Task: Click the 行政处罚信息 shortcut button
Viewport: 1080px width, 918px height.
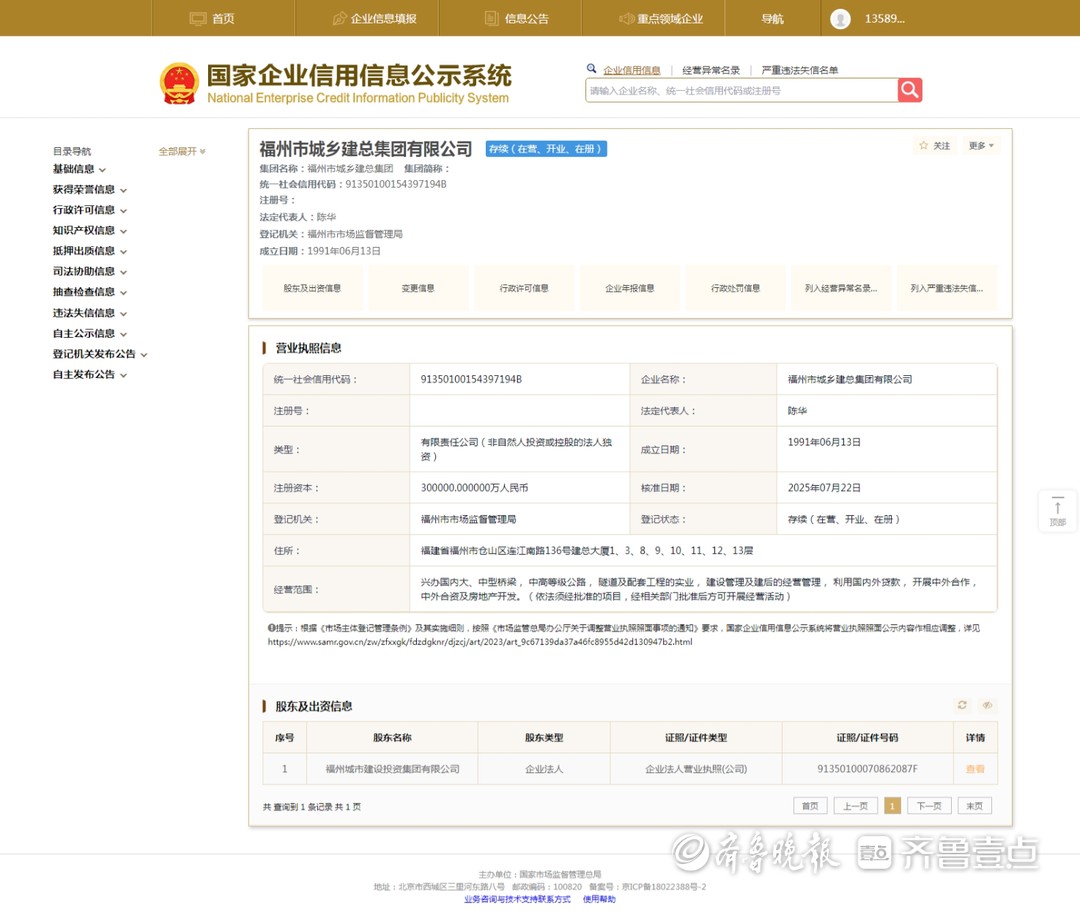Action: 736,288
